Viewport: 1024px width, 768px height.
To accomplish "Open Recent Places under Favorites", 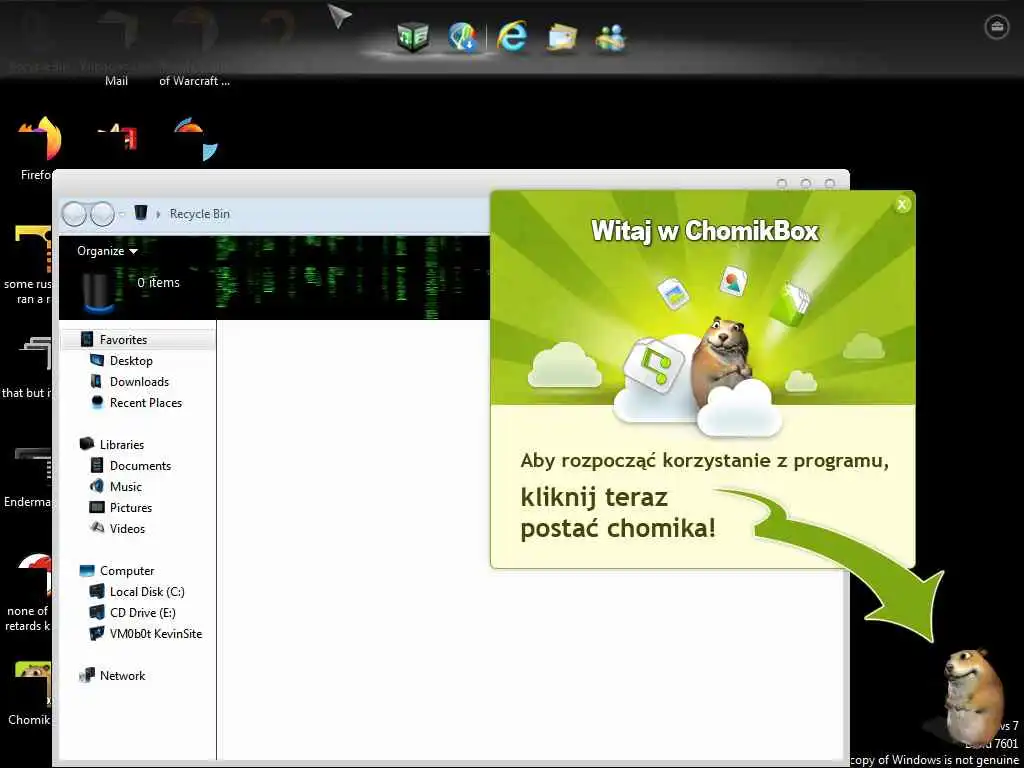I will [x=146, y=403].
